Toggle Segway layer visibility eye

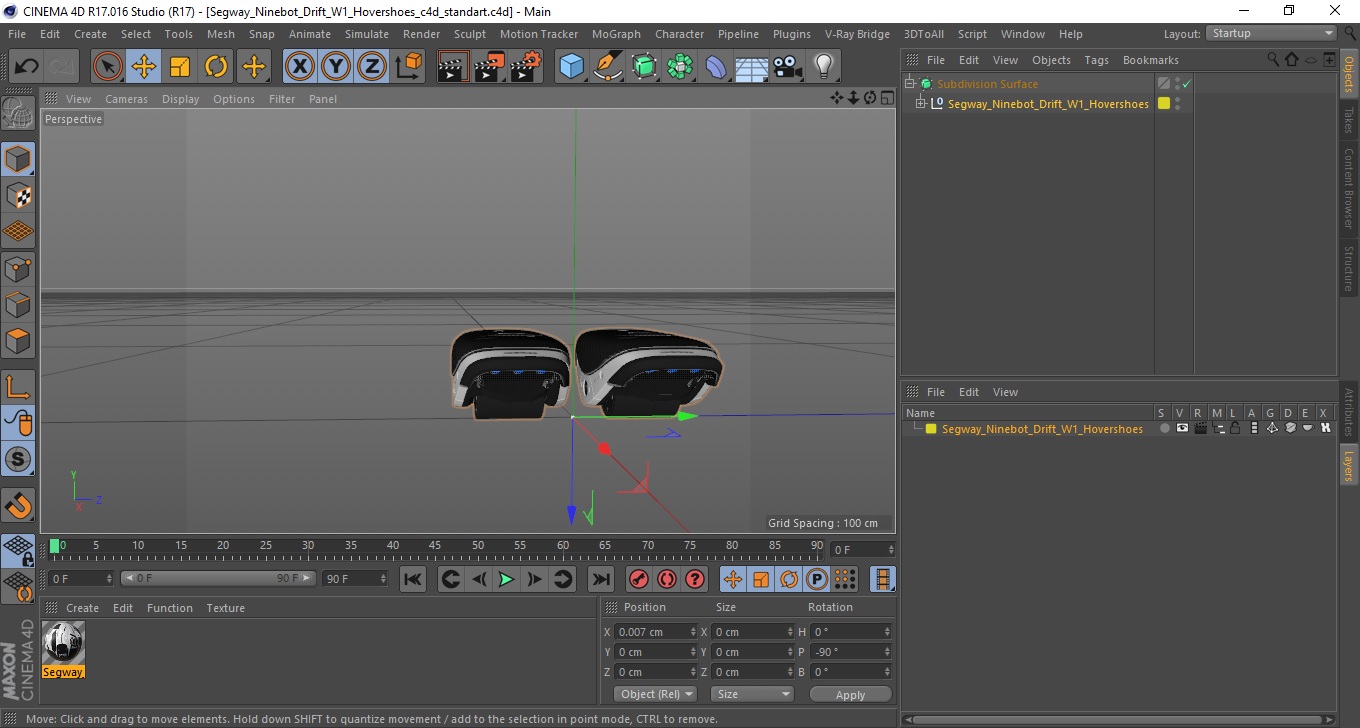point(1182,428)
